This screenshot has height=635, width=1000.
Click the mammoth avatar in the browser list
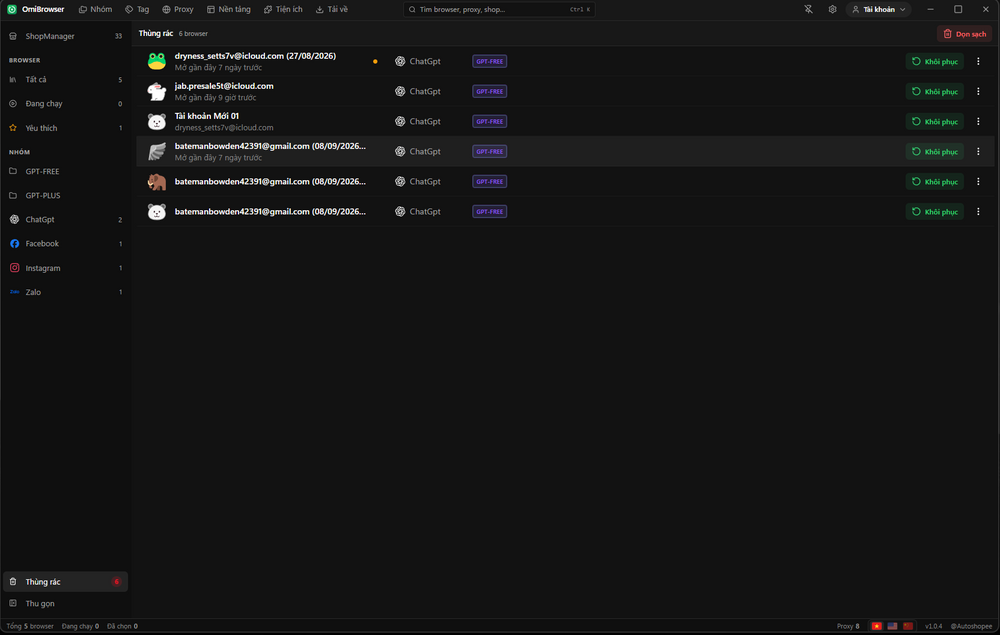(x=157, y=182)
